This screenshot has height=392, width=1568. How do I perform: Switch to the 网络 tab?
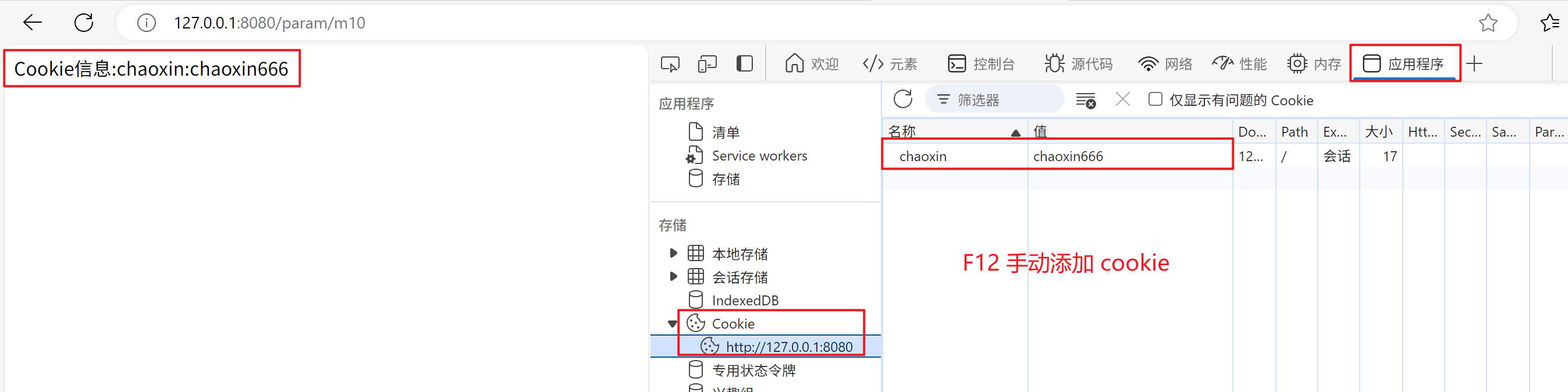click(x=1165, y=64)
